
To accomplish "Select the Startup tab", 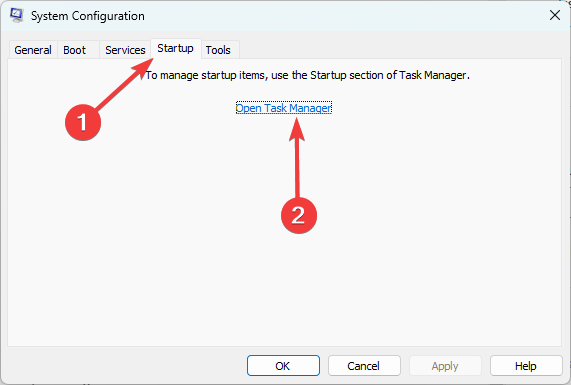I will pyautogui.click(x=176, y=48).
